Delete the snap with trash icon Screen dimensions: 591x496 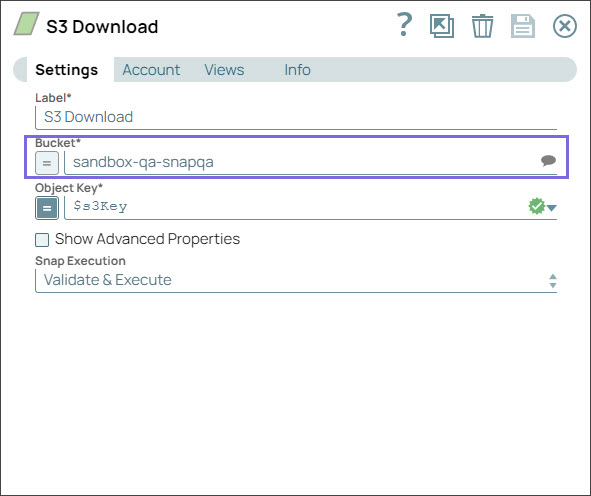point(482,26)
